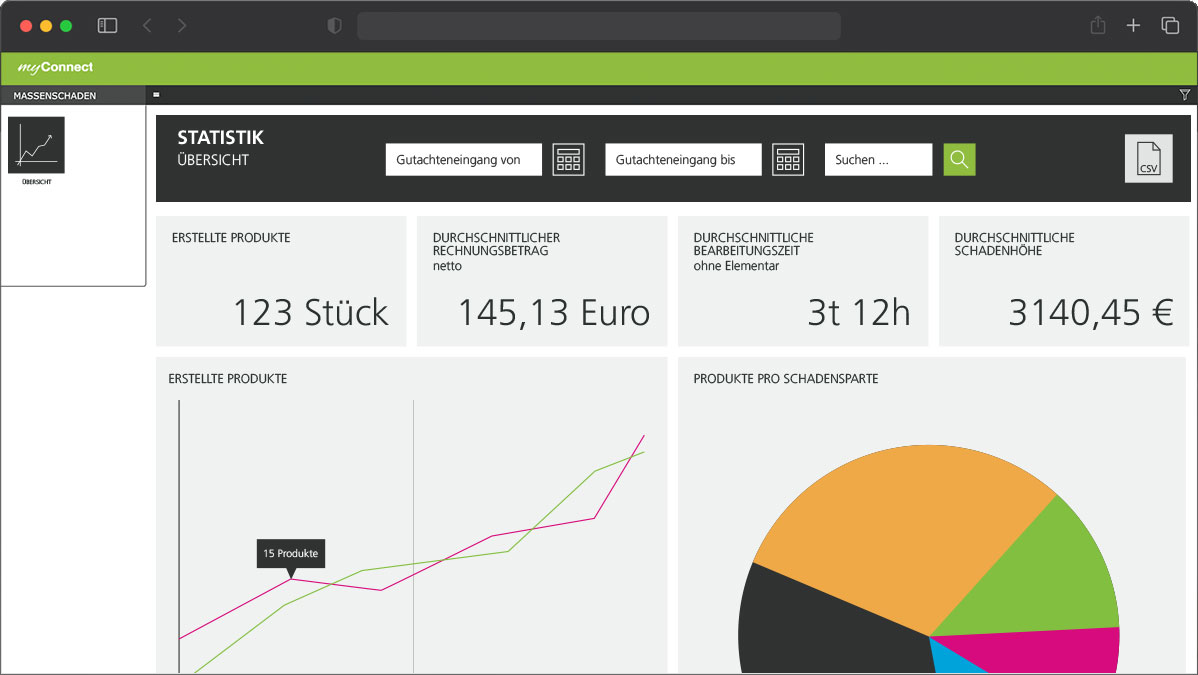Click the browser share icon
The image size is (1198, 675).
tap(1098, 26)
